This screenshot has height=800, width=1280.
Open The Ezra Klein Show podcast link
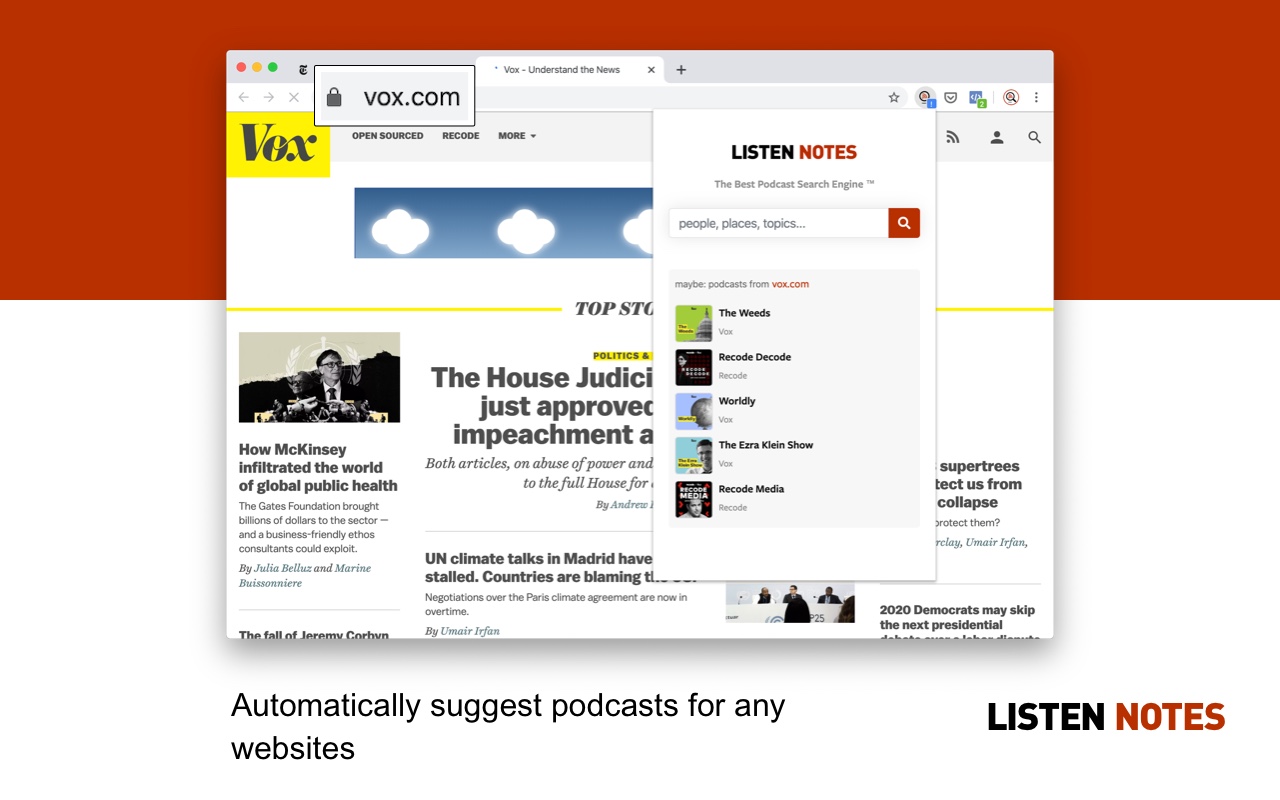766,445
